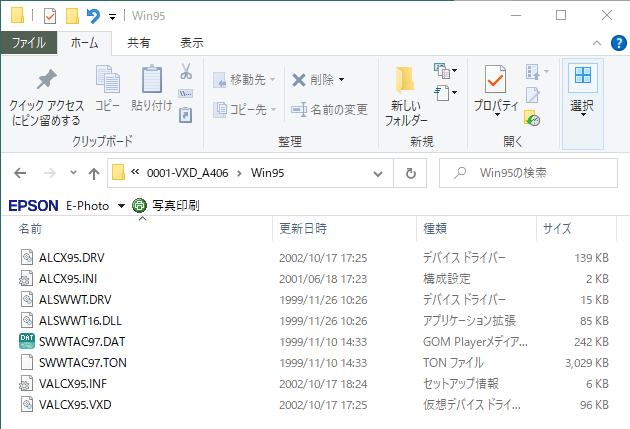This screenshot has height=429, width=630.
Task: Click the Copy path icon
Action: (186, 94)
